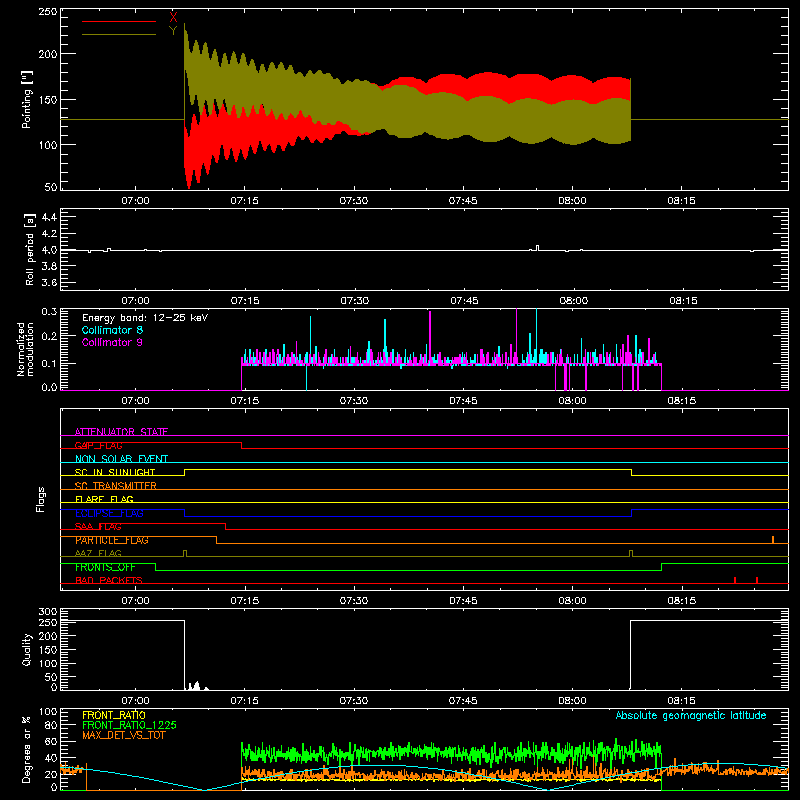Select the 'Energy band: 12-25 keV' text

pyautogui.click(x=145, y=318)
